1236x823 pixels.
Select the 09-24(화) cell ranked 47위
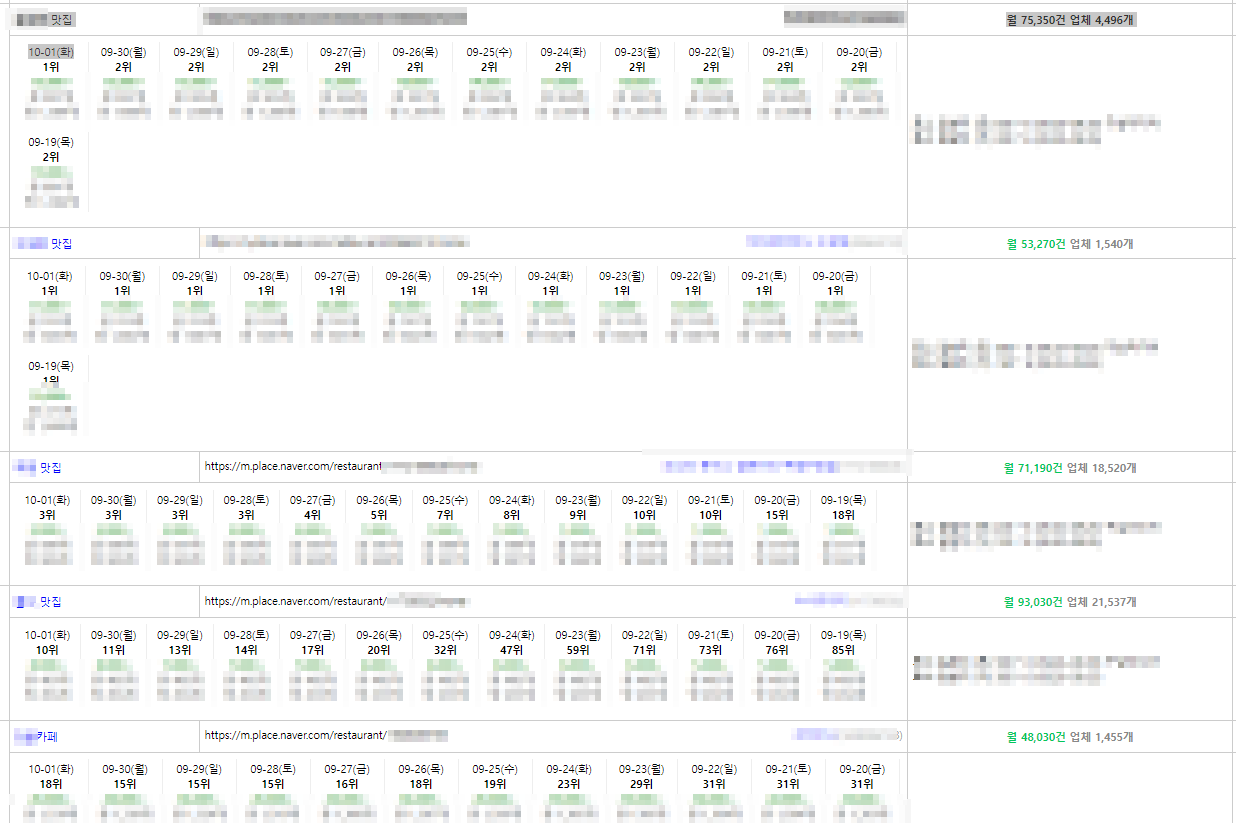tap(511, 643)
